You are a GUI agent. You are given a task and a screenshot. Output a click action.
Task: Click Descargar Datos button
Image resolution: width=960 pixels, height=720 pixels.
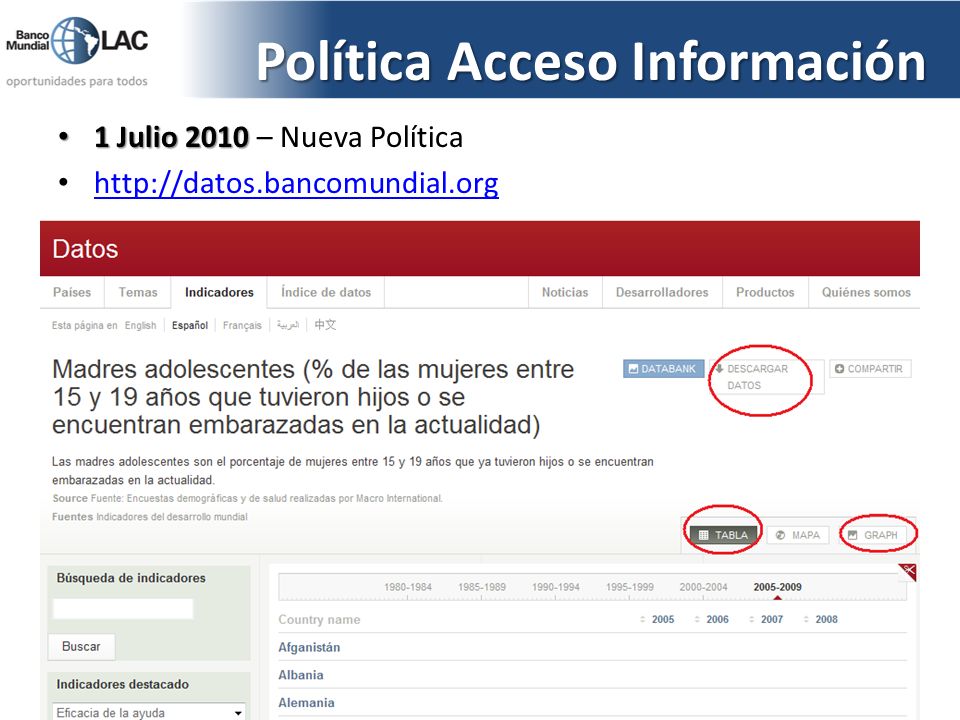pos(765,377)
